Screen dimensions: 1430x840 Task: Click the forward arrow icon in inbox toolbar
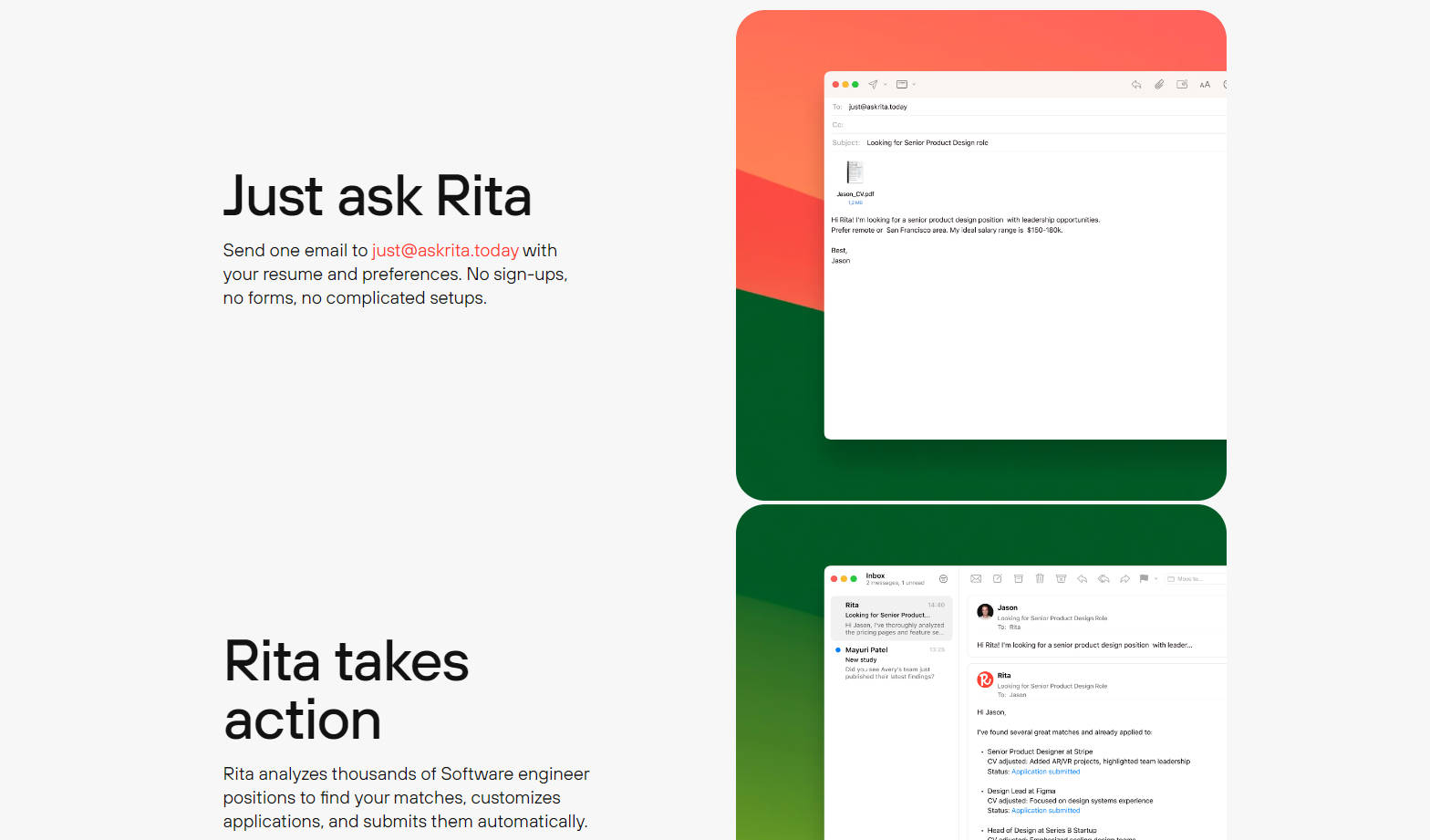[x=1124, y=579]
